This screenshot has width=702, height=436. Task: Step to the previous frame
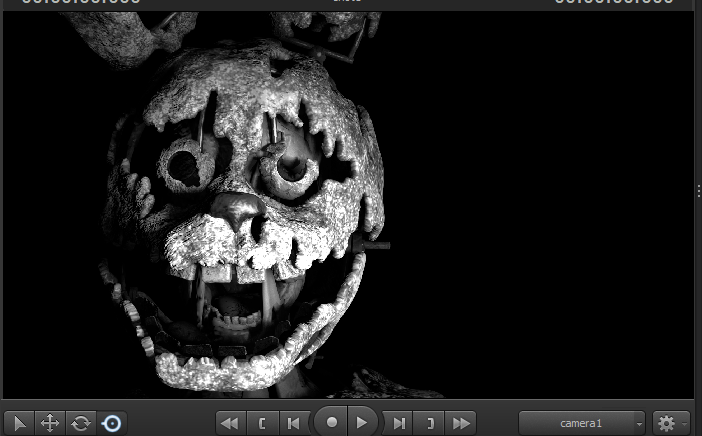294,423
